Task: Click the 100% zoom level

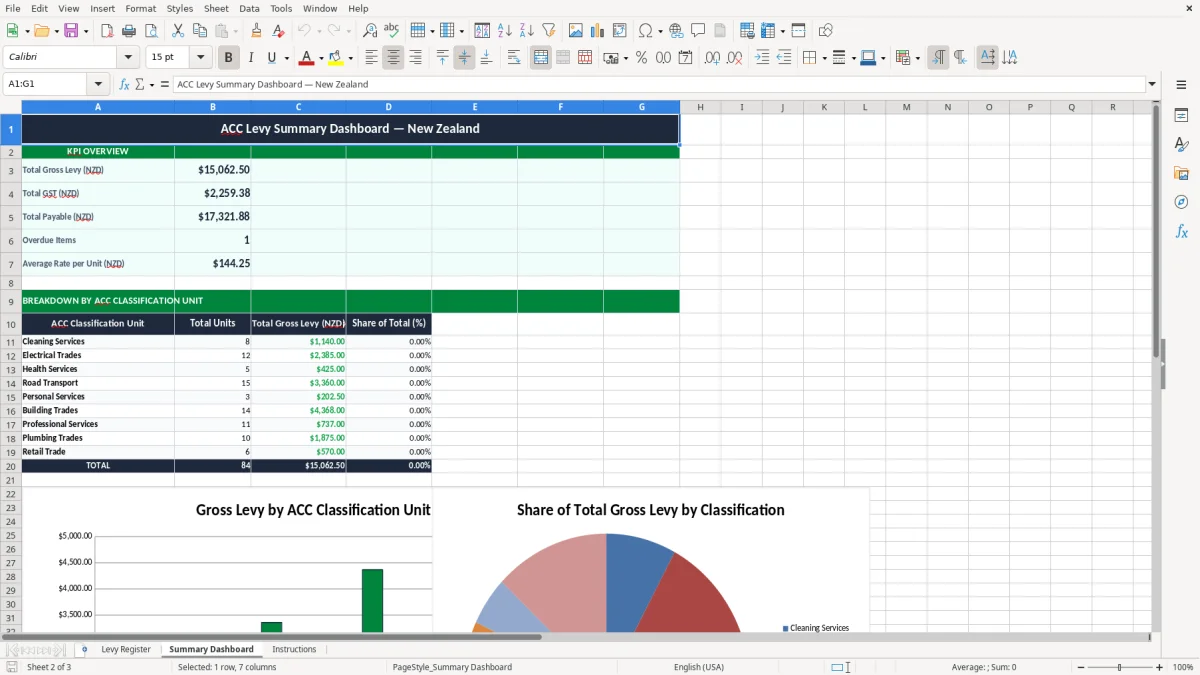Action: click(x=1183, y=667)
